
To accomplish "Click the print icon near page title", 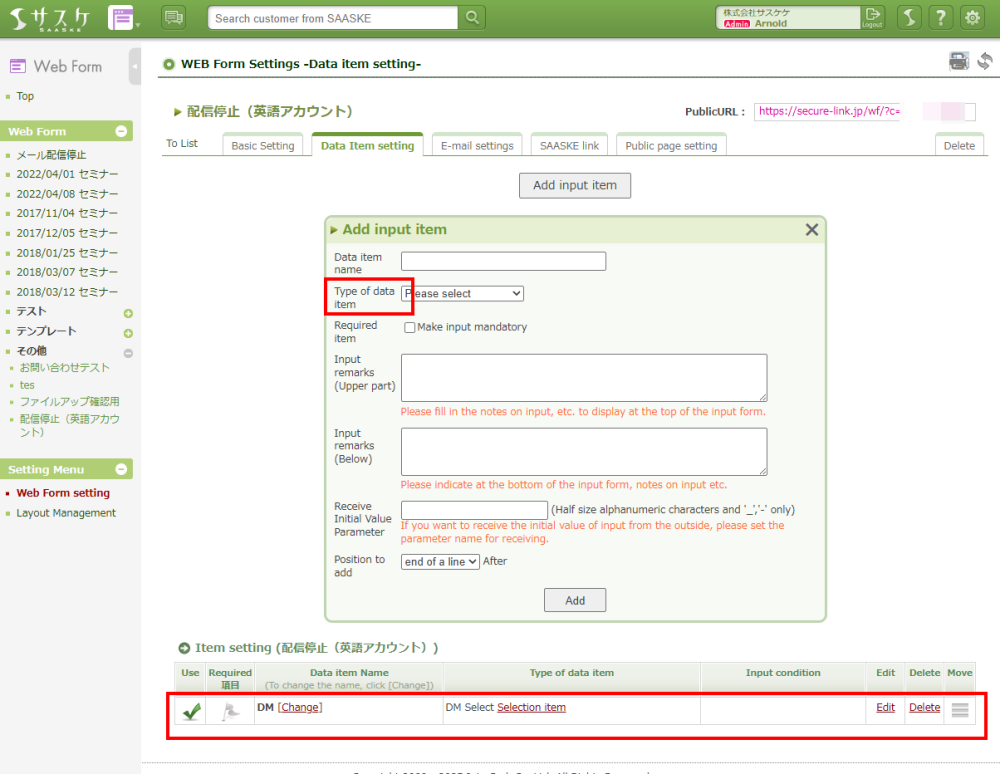I will pyautogui.click(x=959, y=61).
